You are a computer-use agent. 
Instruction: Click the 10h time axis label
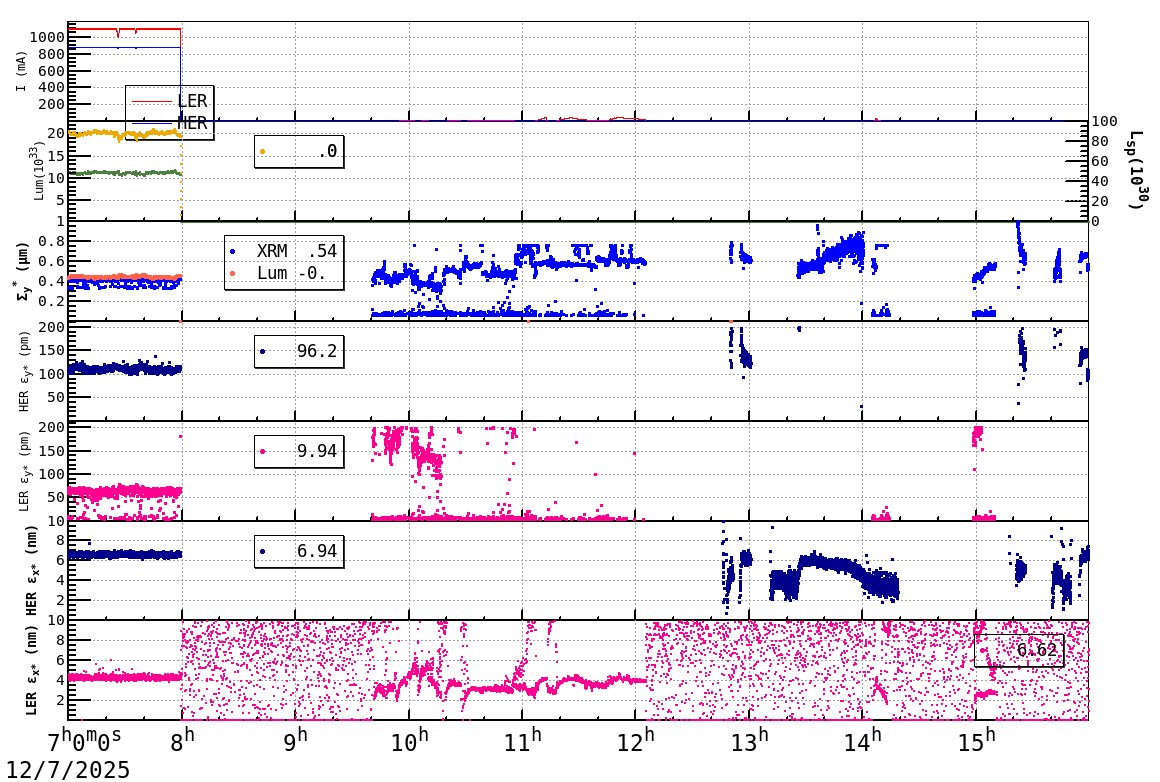coord(409,739)
